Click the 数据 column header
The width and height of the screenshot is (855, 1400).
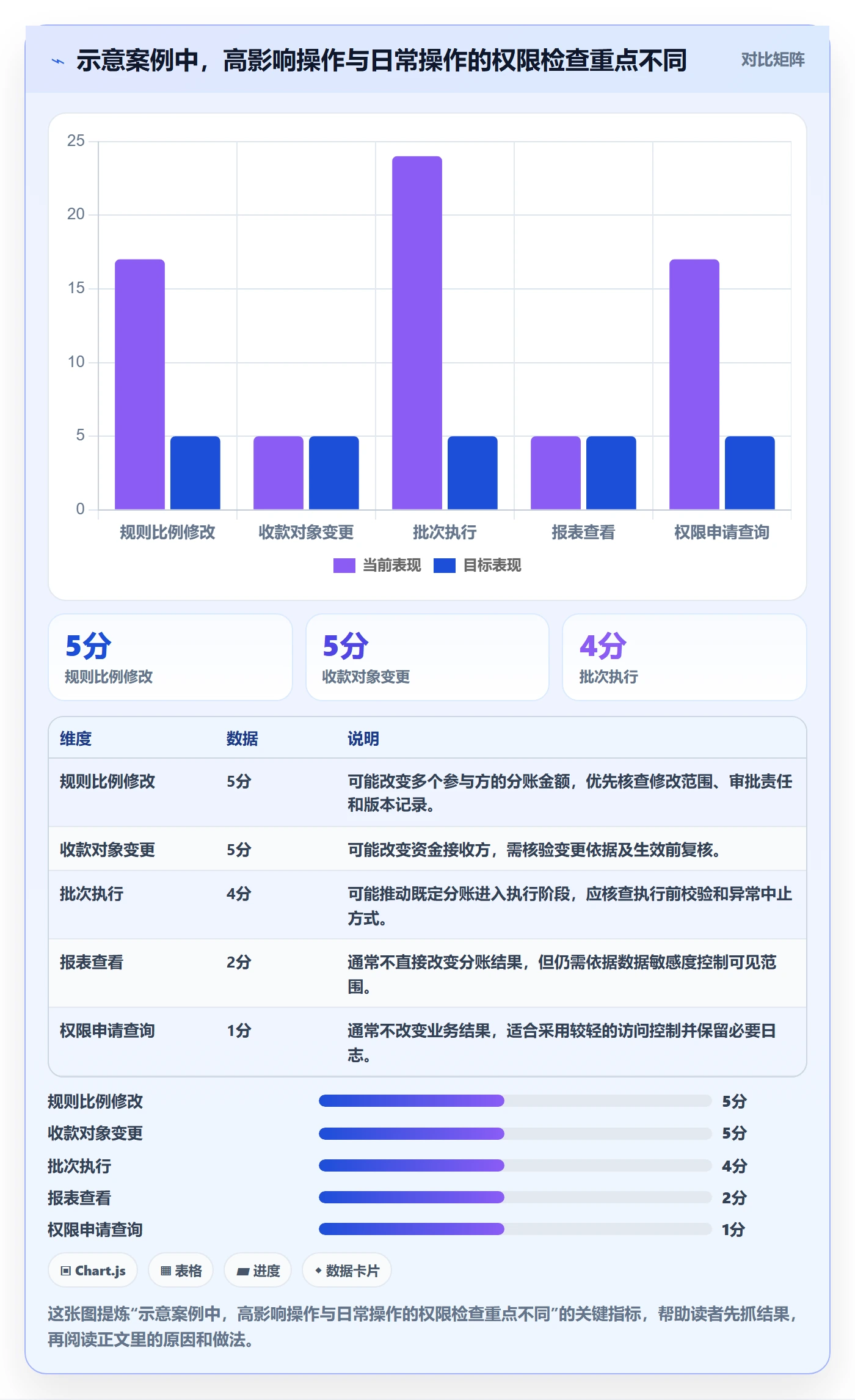point(242,738)
